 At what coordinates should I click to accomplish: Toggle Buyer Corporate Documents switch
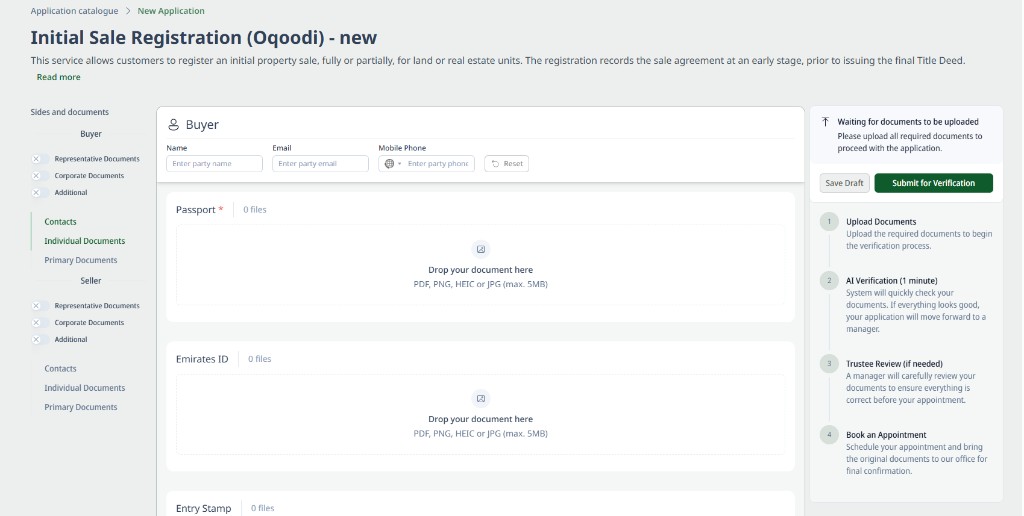click(39, 176)
